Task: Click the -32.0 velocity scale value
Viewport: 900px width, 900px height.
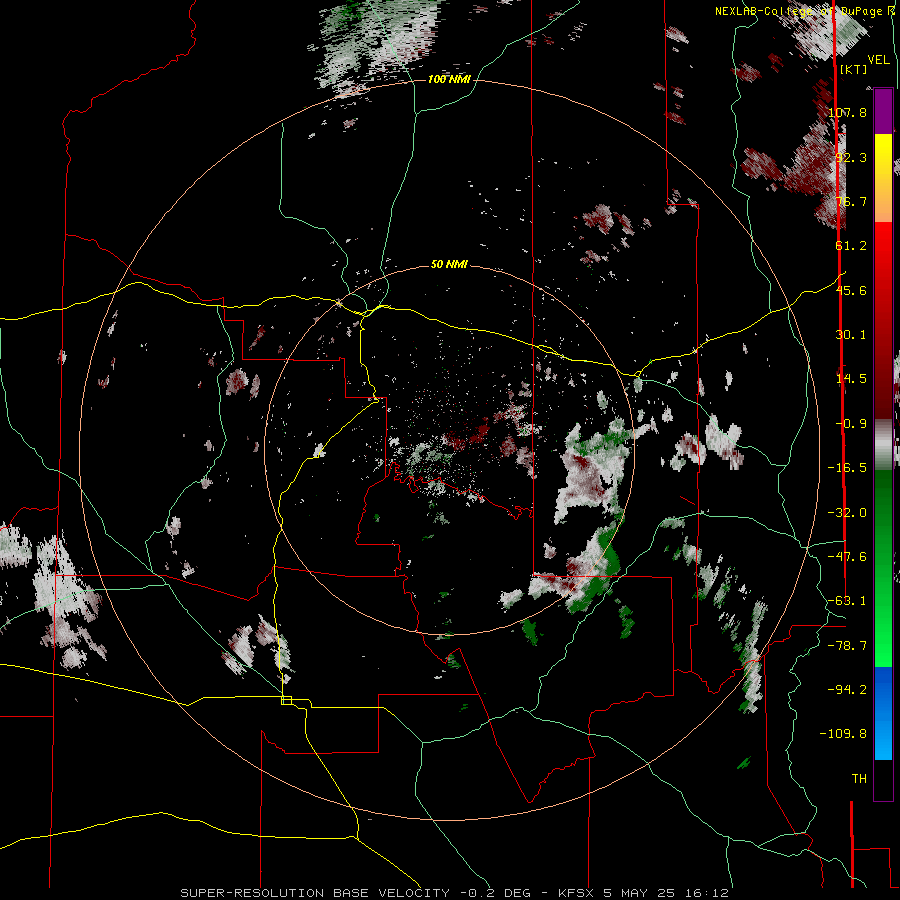Action: [x=847, y=513]
